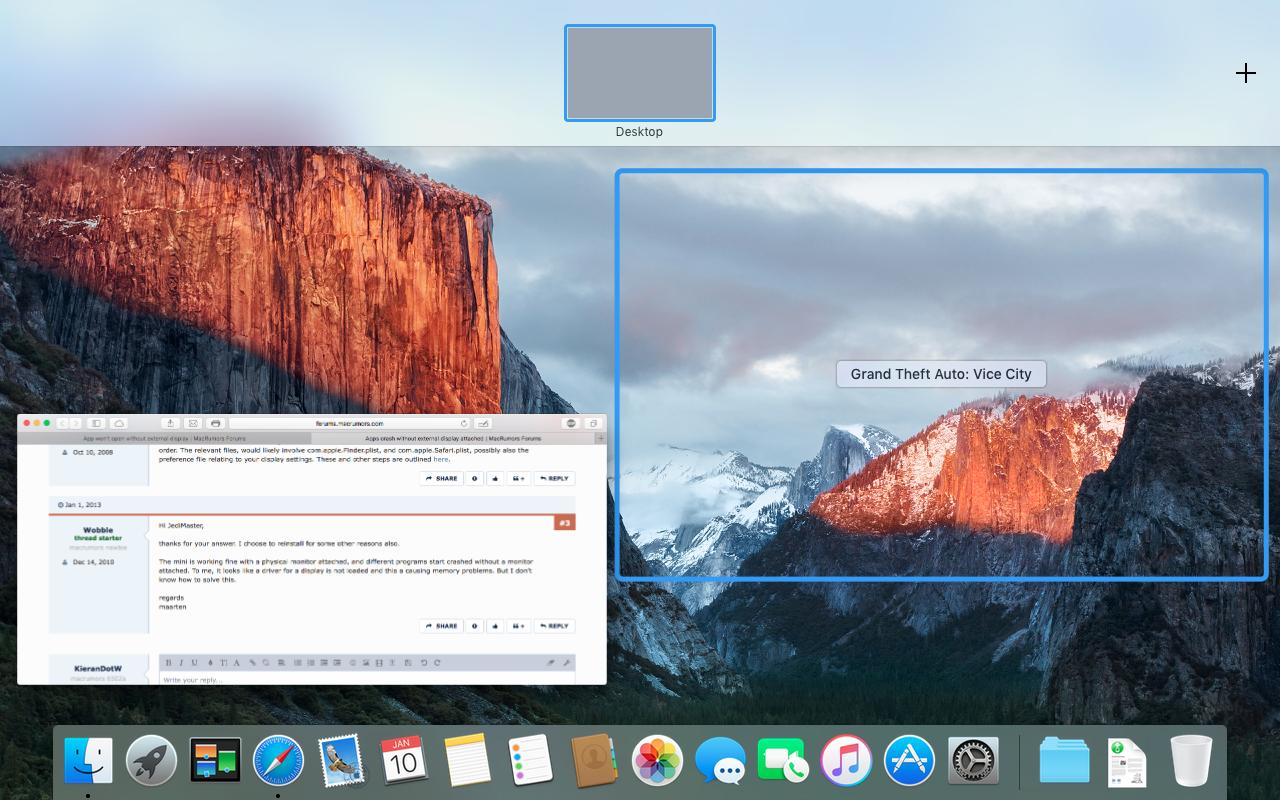Follow the "here" link in forum post
This screenshot has height=800, width=1280.
[441, 459]
